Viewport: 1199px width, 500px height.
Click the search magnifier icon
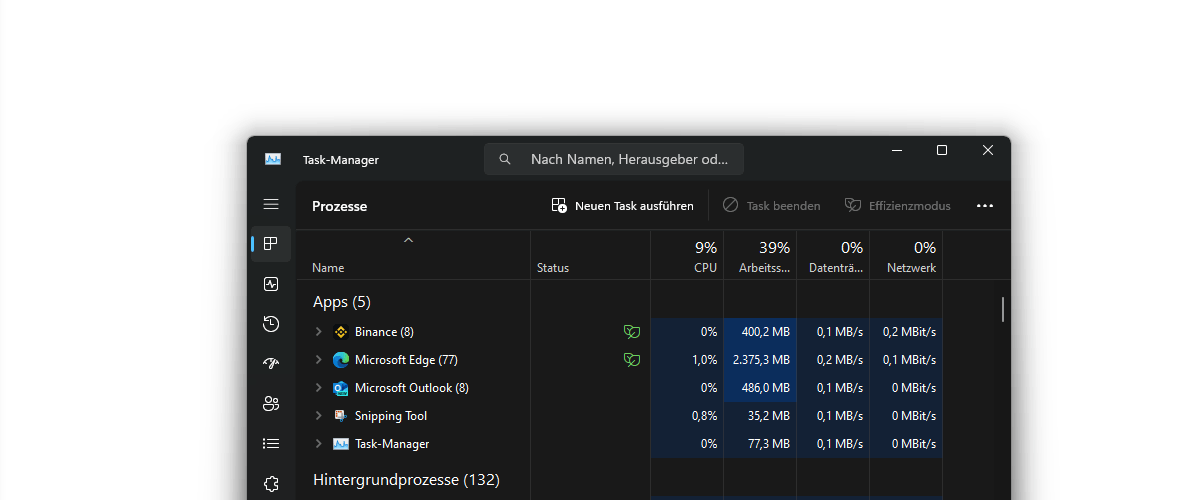pos(505,159)
